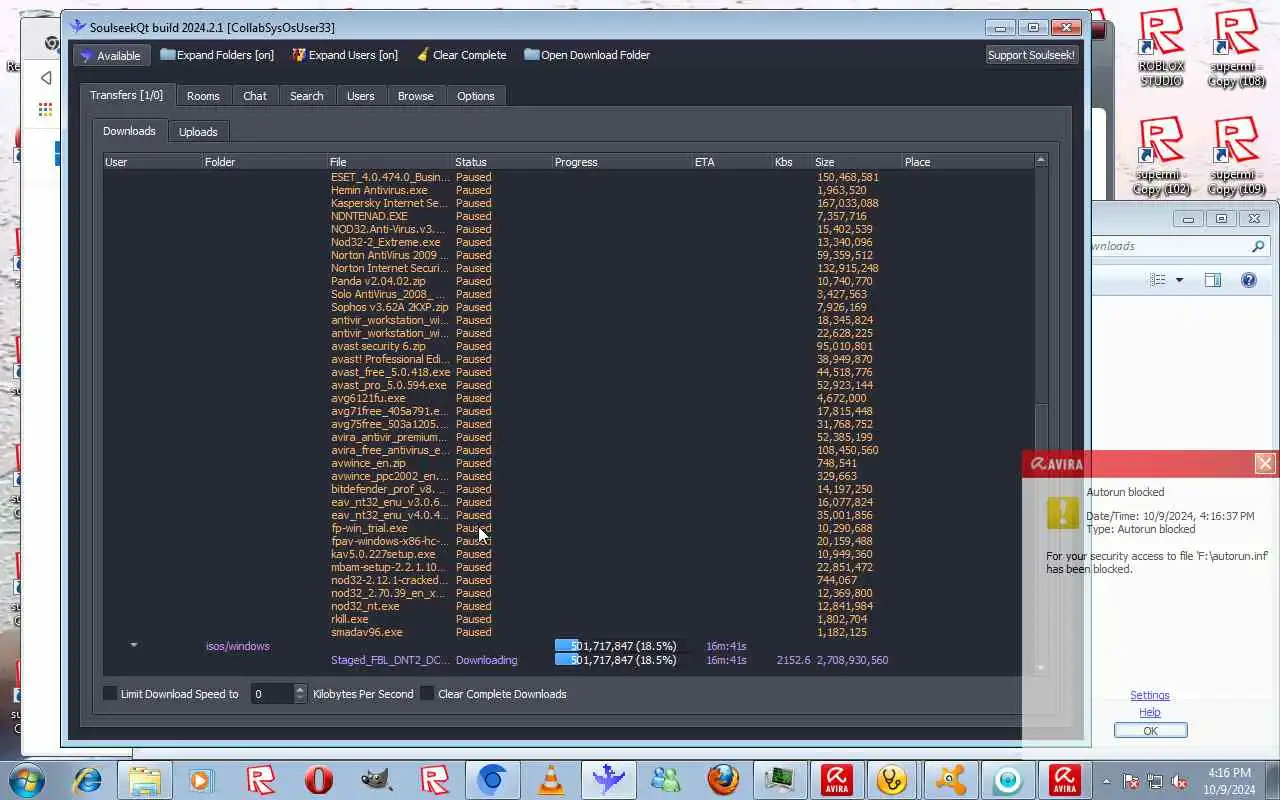Open the Options tab
This screenshot has height=800, width=1280.
[x=476, y=96]
